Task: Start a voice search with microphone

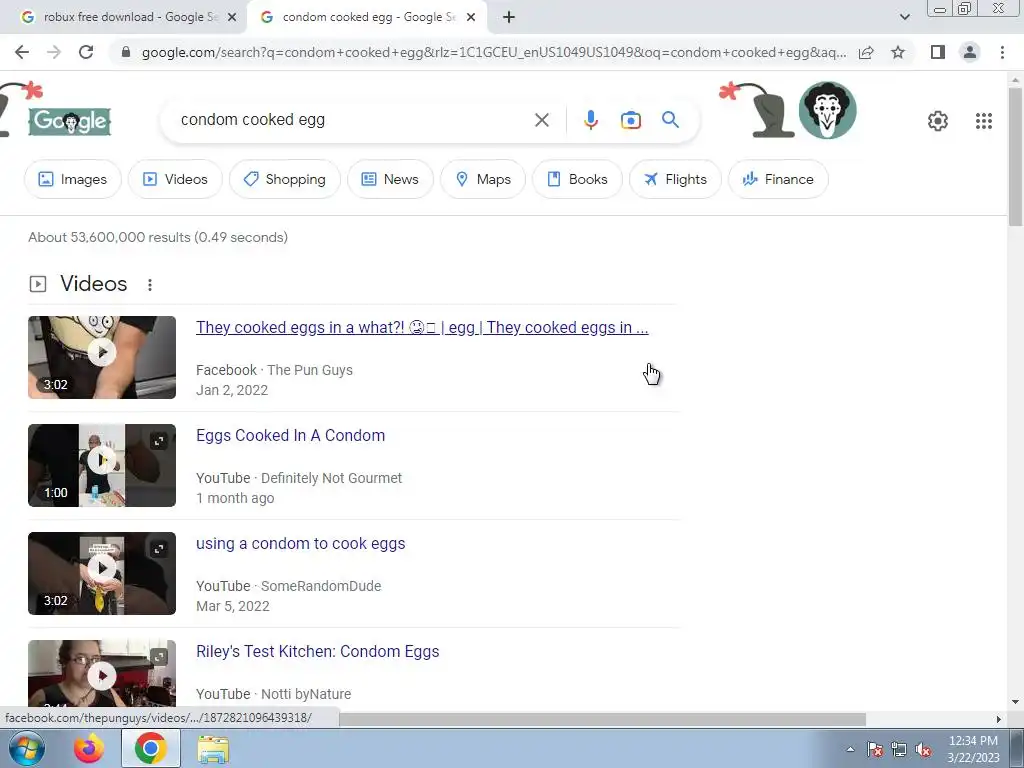Action: point(590,120)
